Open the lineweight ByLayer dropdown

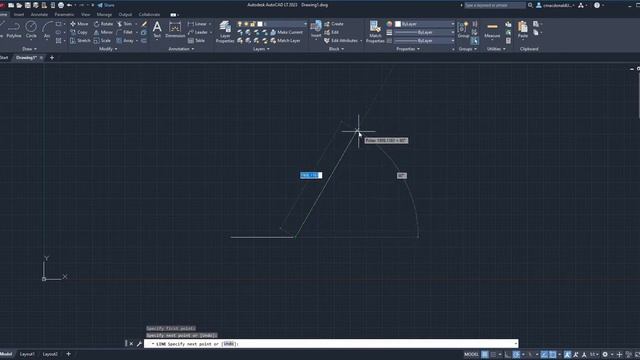coord(424,32)
